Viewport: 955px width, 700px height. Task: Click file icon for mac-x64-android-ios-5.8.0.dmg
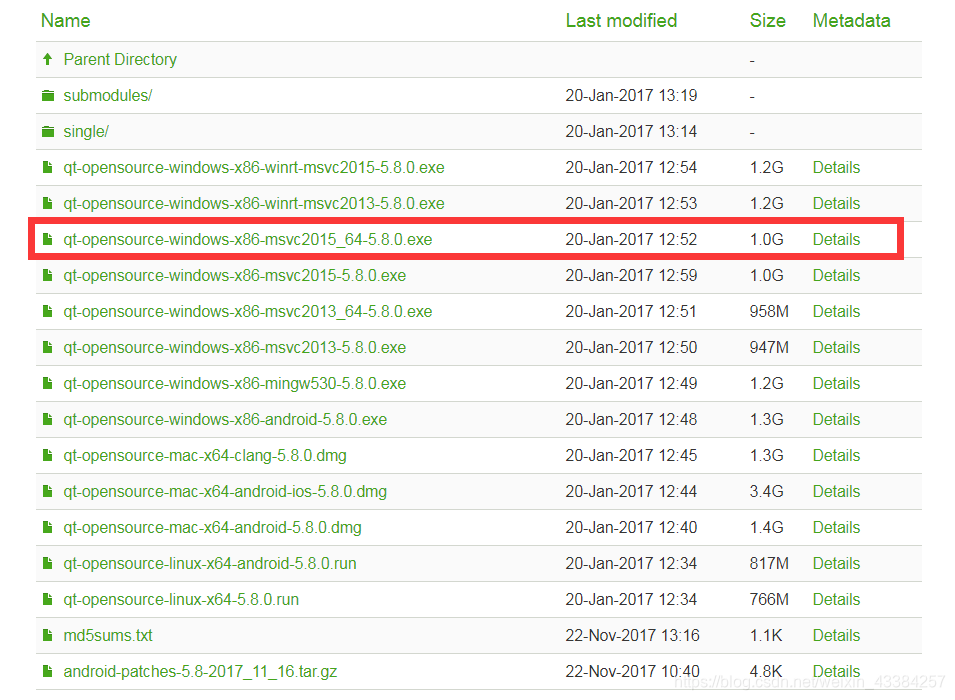click(x=48, y=491)
